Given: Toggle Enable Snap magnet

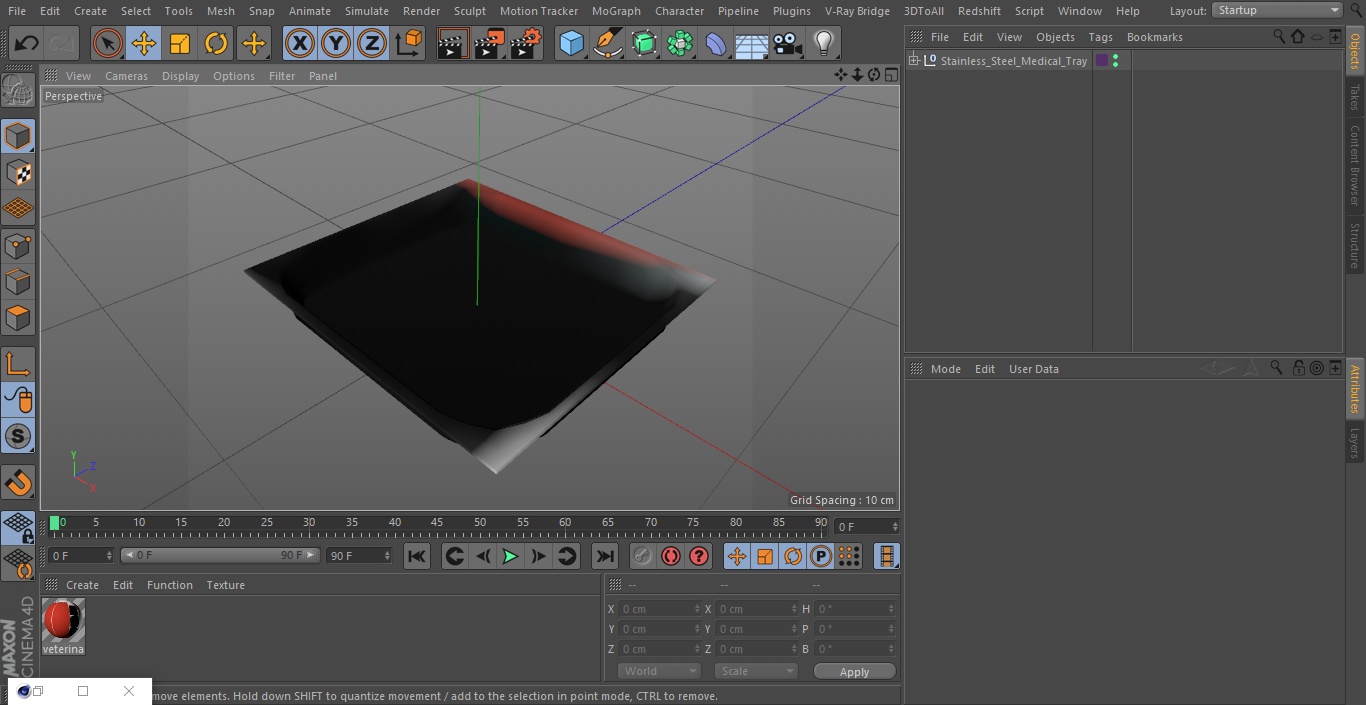Looking at the screenshot, I should [18, 483].
